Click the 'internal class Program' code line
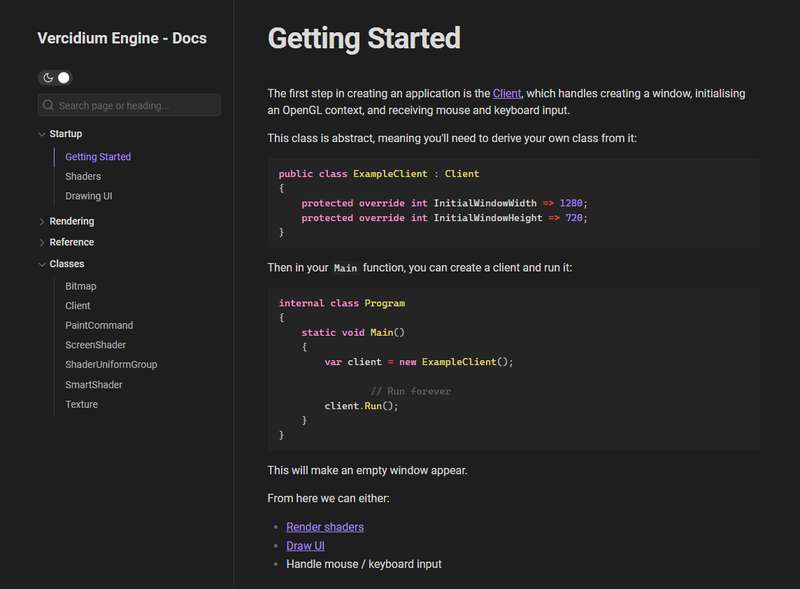Screen dimensions: 800x589 click(342, 303)
